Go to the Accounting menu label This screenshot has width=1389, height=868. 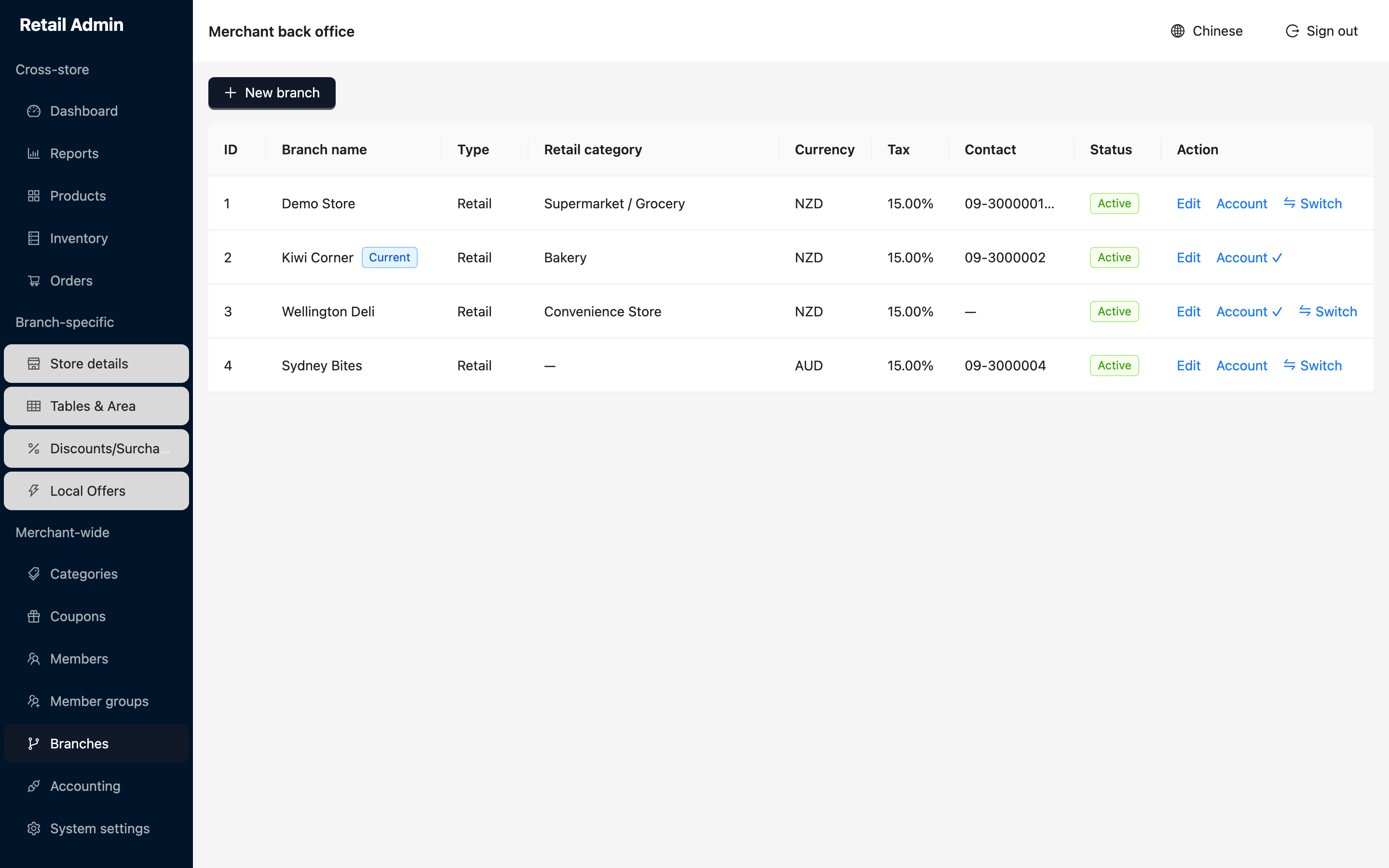(85, 786)
